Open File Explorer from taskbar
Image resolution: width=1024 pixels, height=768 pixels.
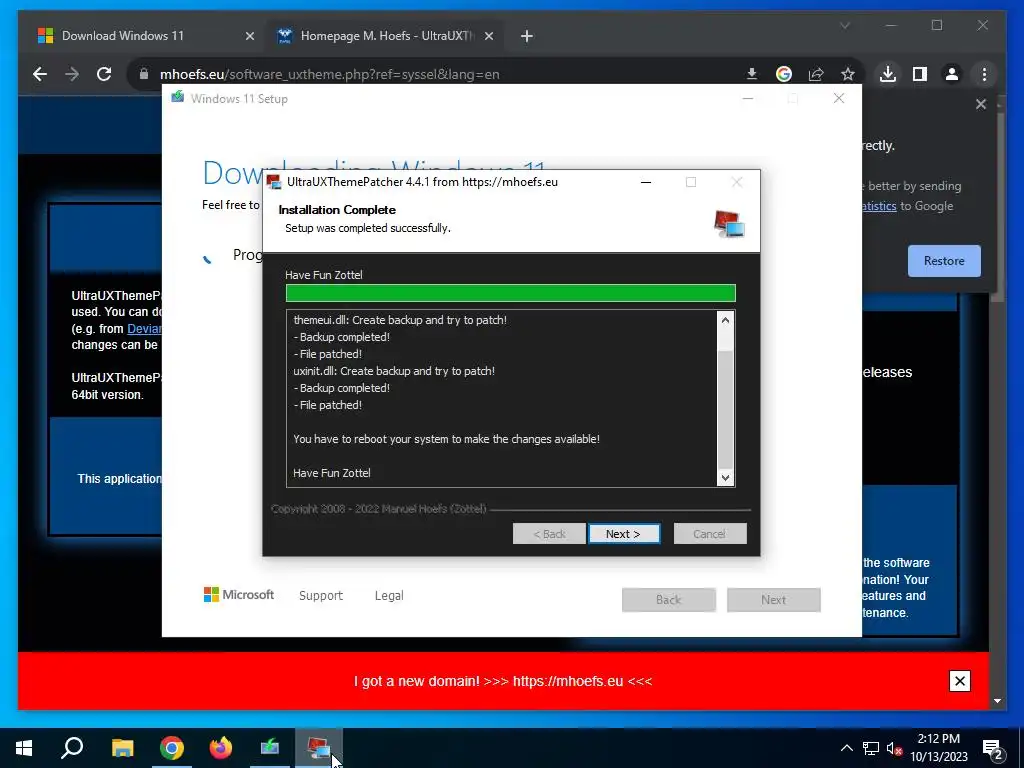[122, 748]
